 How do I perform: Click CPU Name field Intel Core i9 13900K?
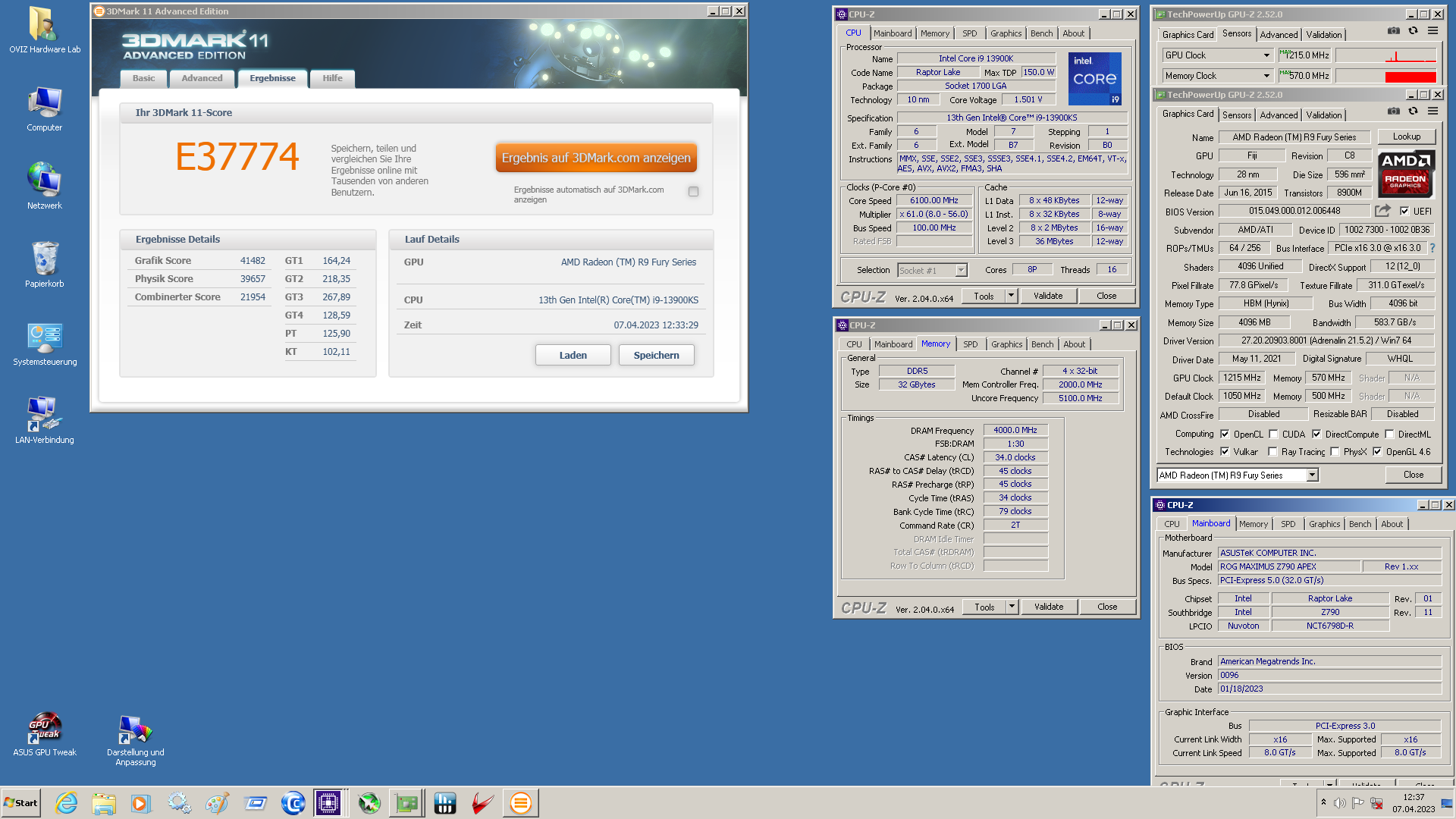(x=975, y=58)
